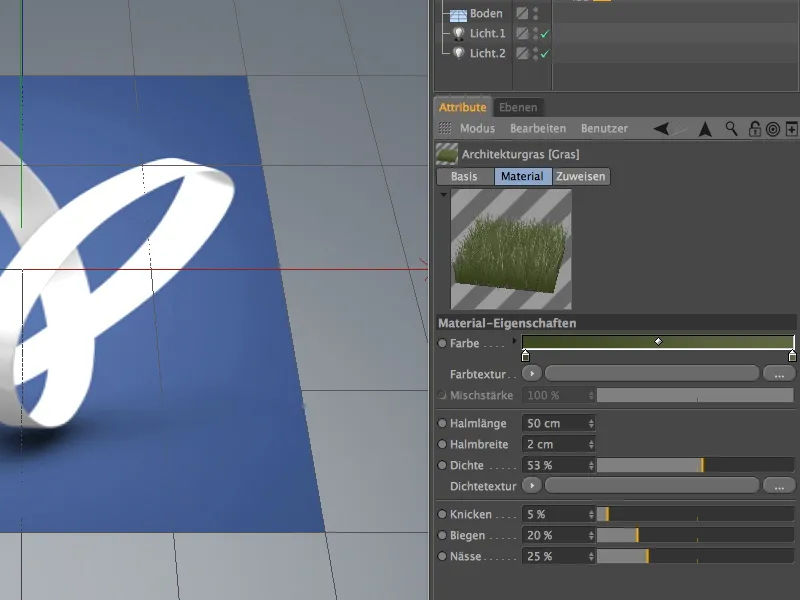Click the target mode circle icon
800x600 pixels.
[x=773, y=129]
